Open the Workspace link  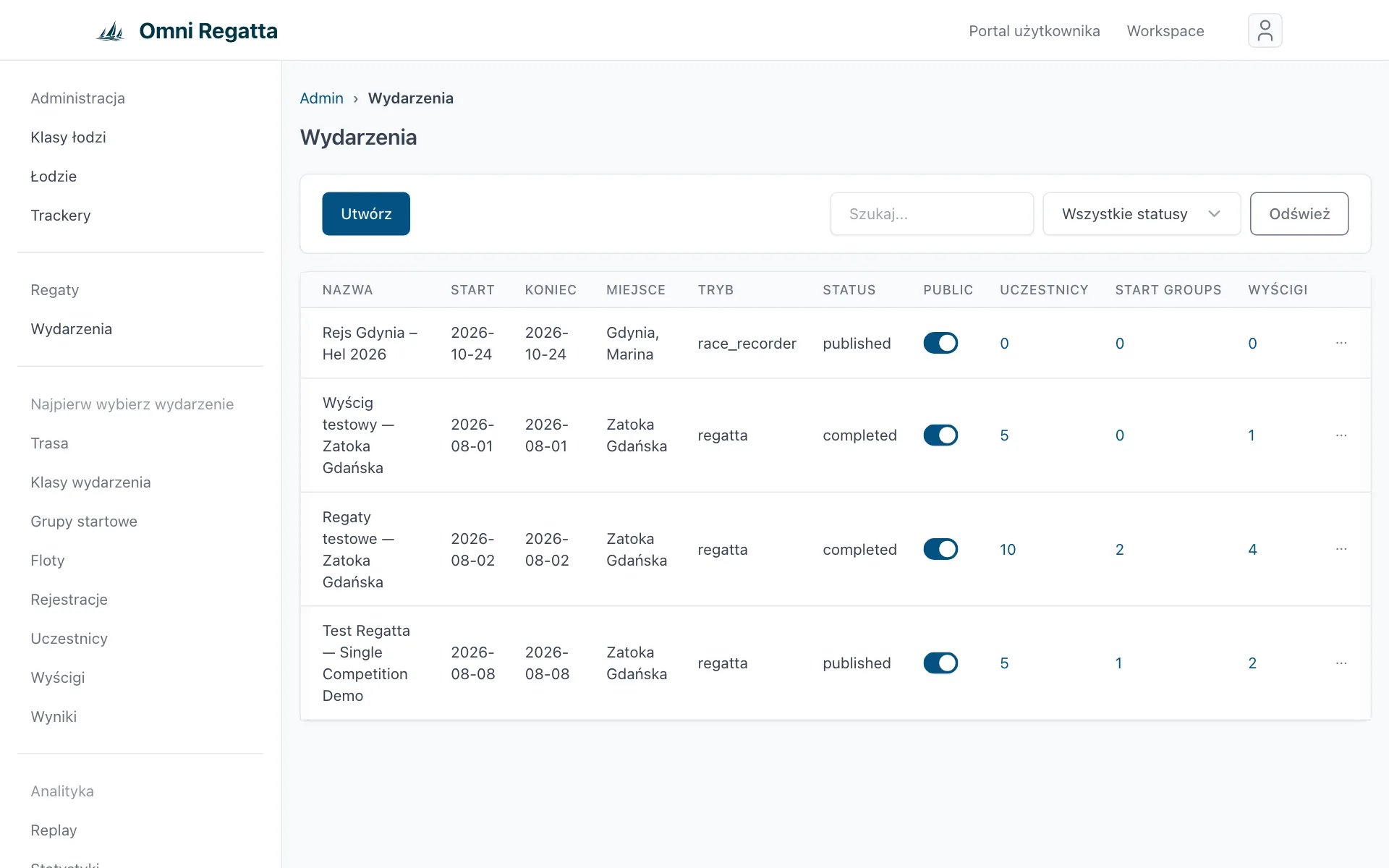[x=1165, y=31]
